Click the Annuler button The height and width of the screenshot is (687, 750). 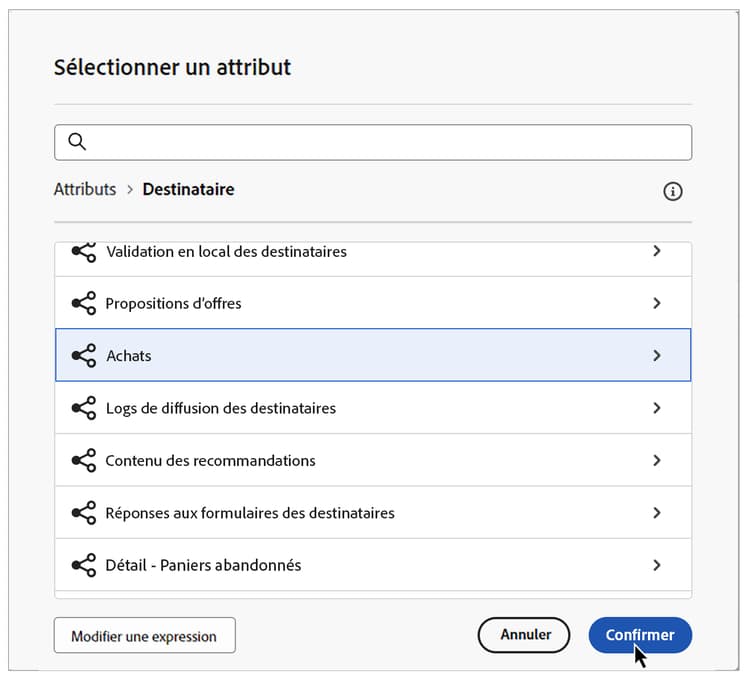pyautogui.click(x=524, y=635)
